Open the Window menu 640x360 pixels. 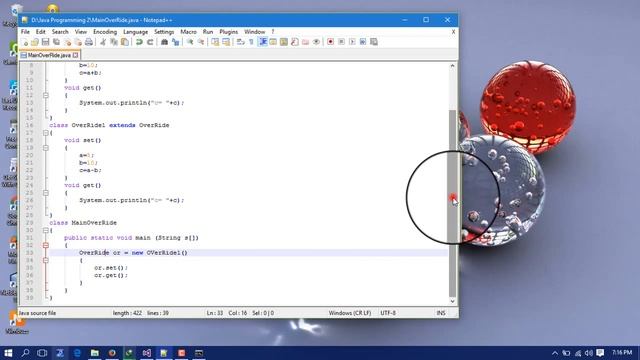pos(254,31)
